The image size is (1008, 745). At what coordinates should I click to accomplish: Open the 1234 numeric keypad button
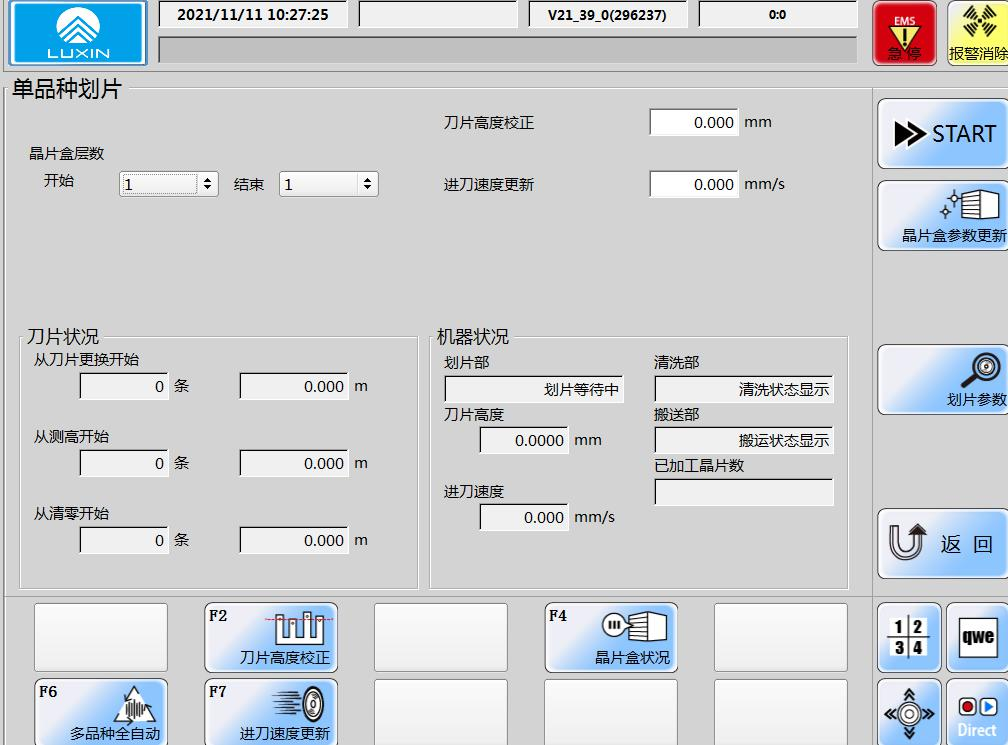coord(909,637)
